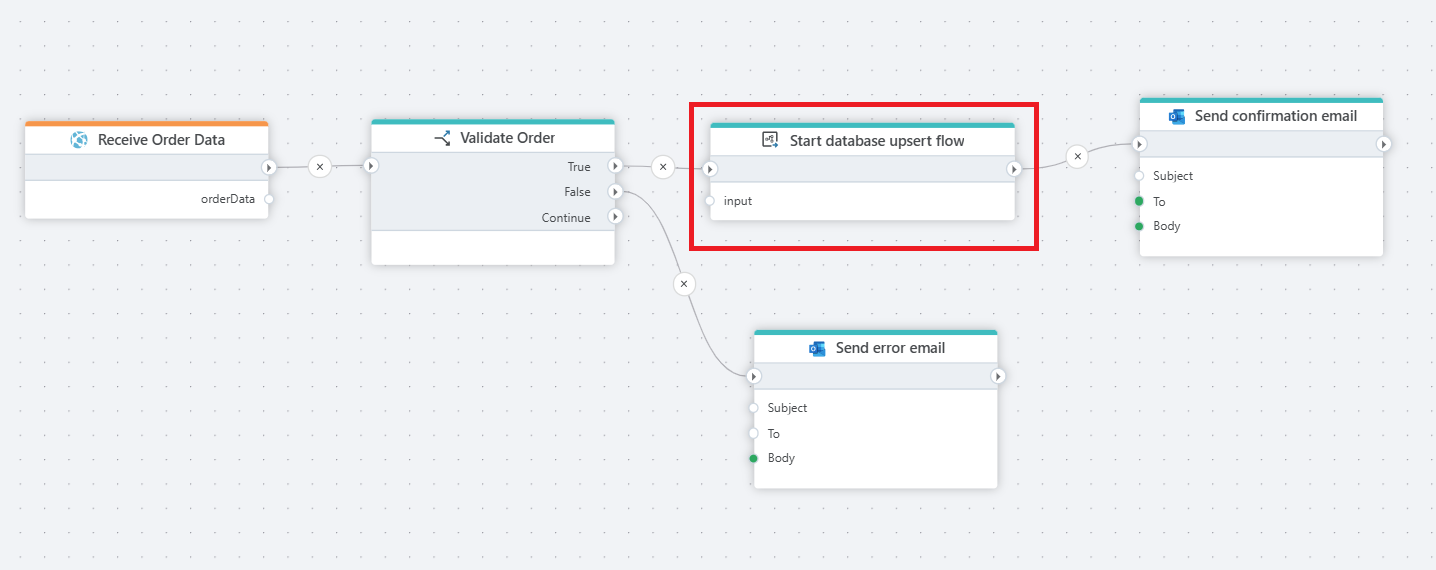This screenshot has width=1436, height=570.
Task: Click Outlook icon on Send error email
Action: point(817,348)
